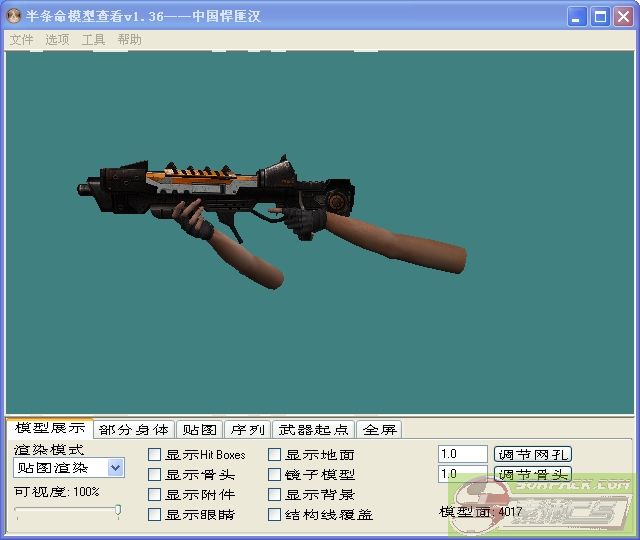Click the input field beside 调节网孔
The width and height of the screenshot is (640, 540).
(x=462, y=455)
